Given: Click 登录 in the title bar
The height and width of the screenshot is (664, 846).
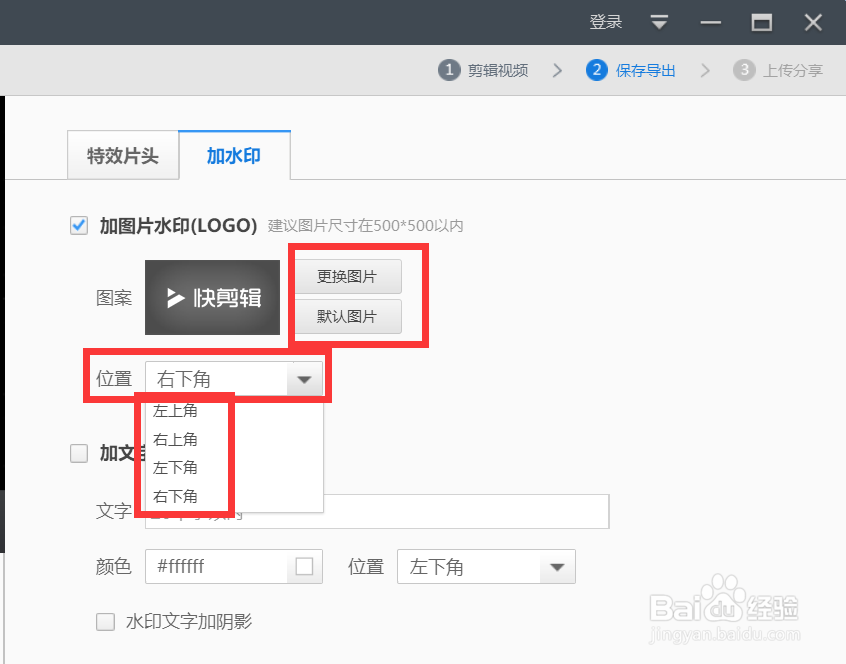Looking at the screenshot, I should (606, 21).
